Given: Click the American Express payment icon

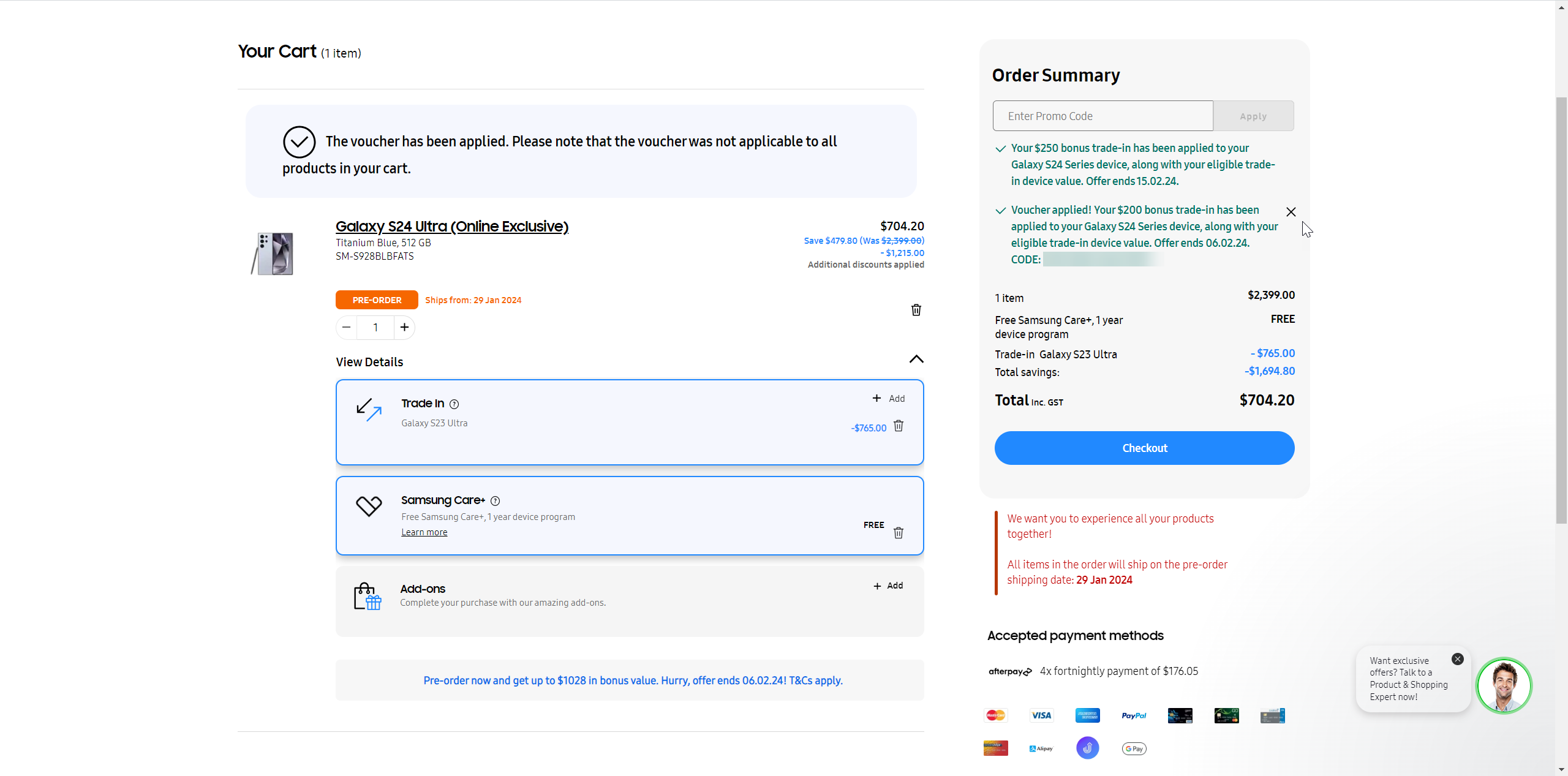Looking at the screenshot, I should point(1088,715).
